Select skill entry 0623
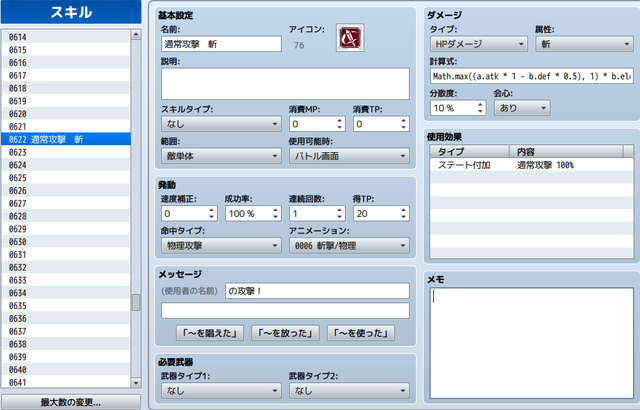Screen dimensions: 640x410 pos(66,152)
